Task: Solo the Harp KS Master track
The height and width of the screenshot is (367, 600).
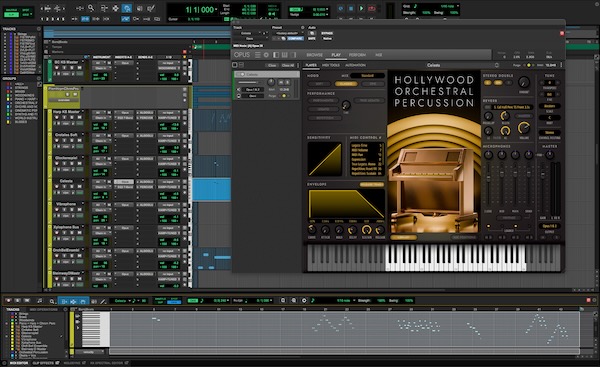Action: click(72, 117)
